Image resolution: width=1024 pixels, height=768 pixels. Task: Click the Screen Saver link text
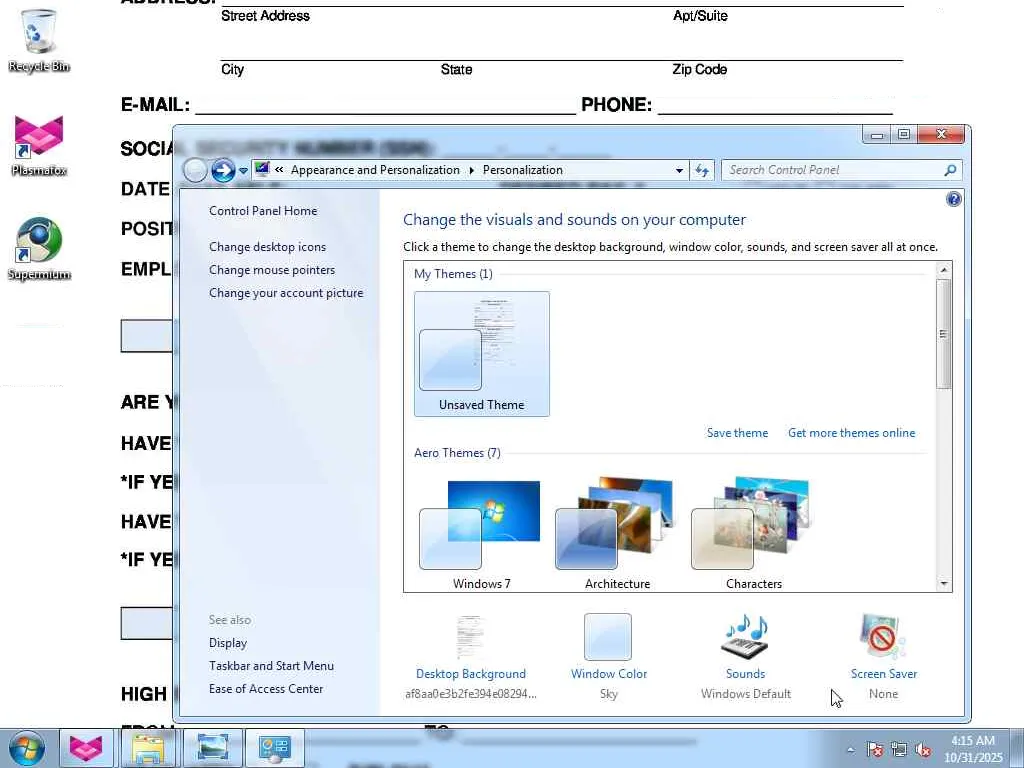point(884,674)
